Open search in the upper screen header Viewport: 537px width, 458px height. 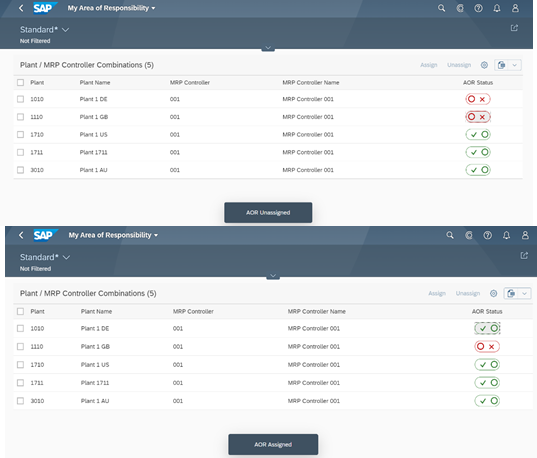point(441,8)
